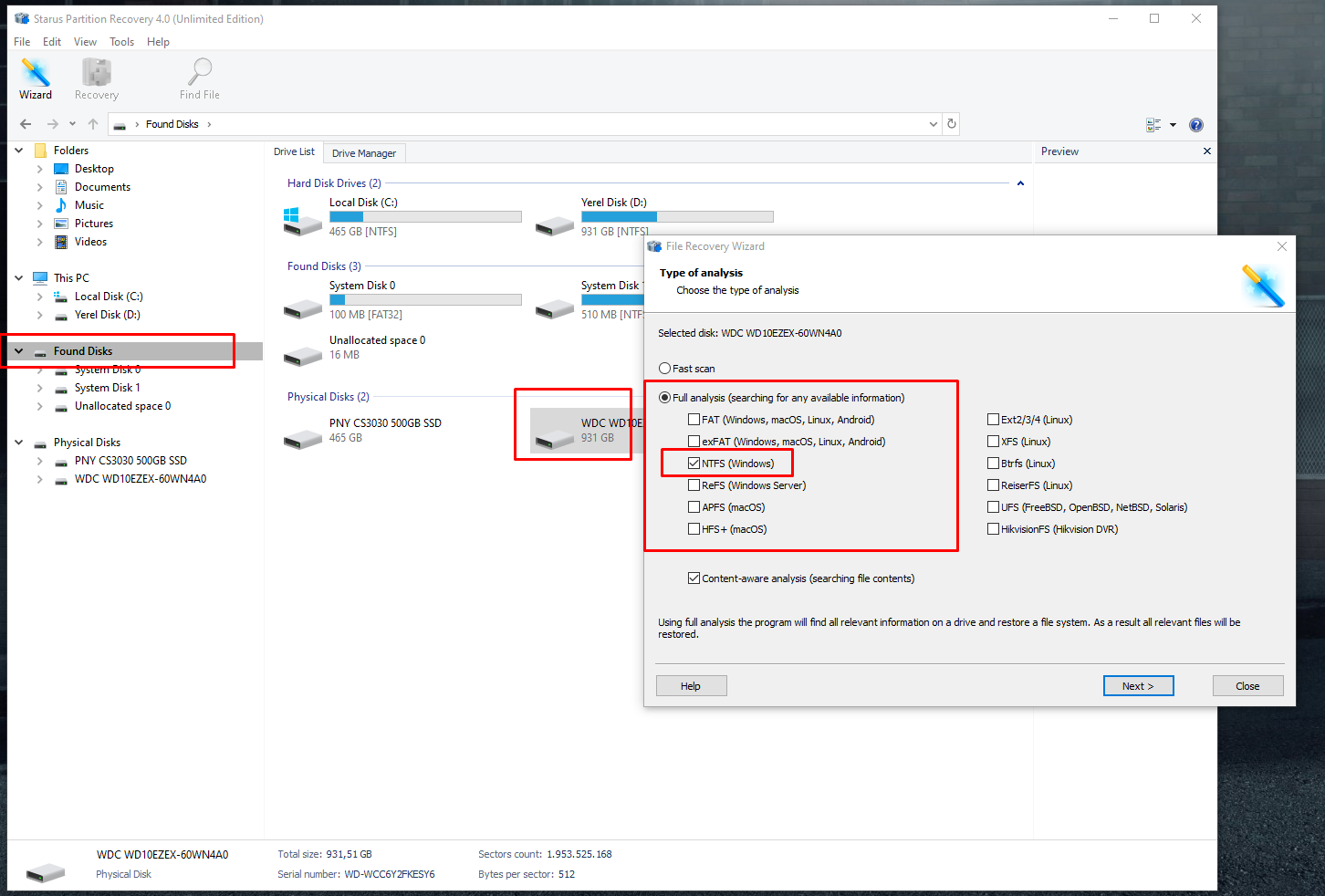Image resolution: width=1325 pixels, height=896 pixels.
Task: Open the Help menu
Action: (x=158, y=42)
